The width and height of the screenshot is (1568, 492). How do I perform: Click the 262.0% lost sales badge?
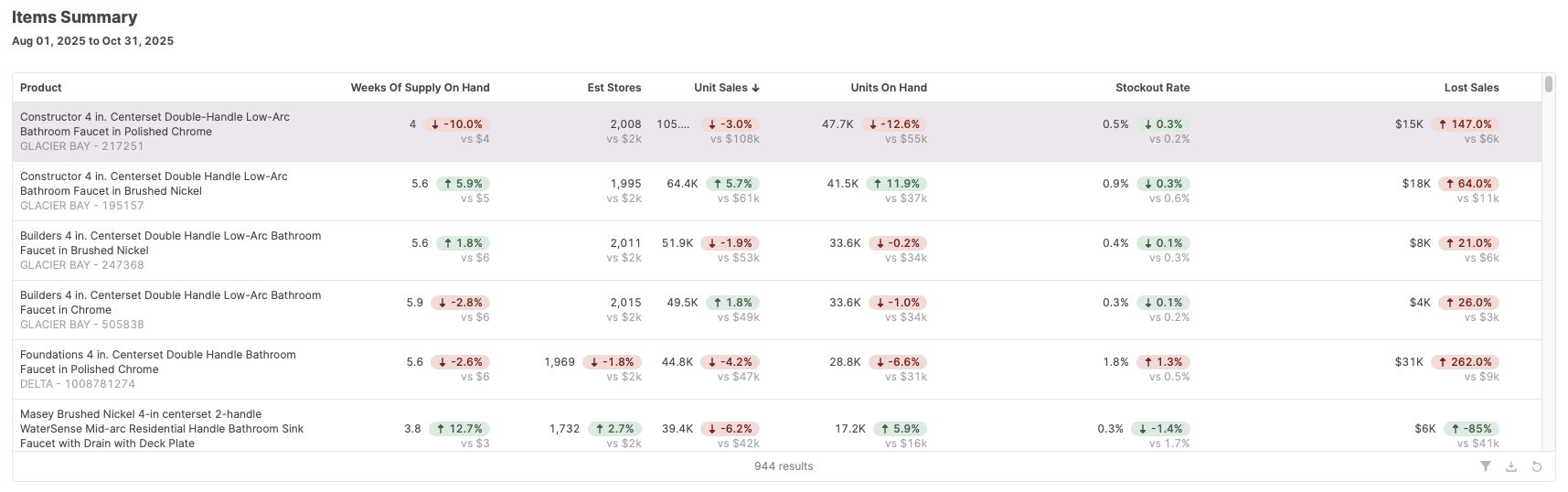click(x=1465, y=362)
